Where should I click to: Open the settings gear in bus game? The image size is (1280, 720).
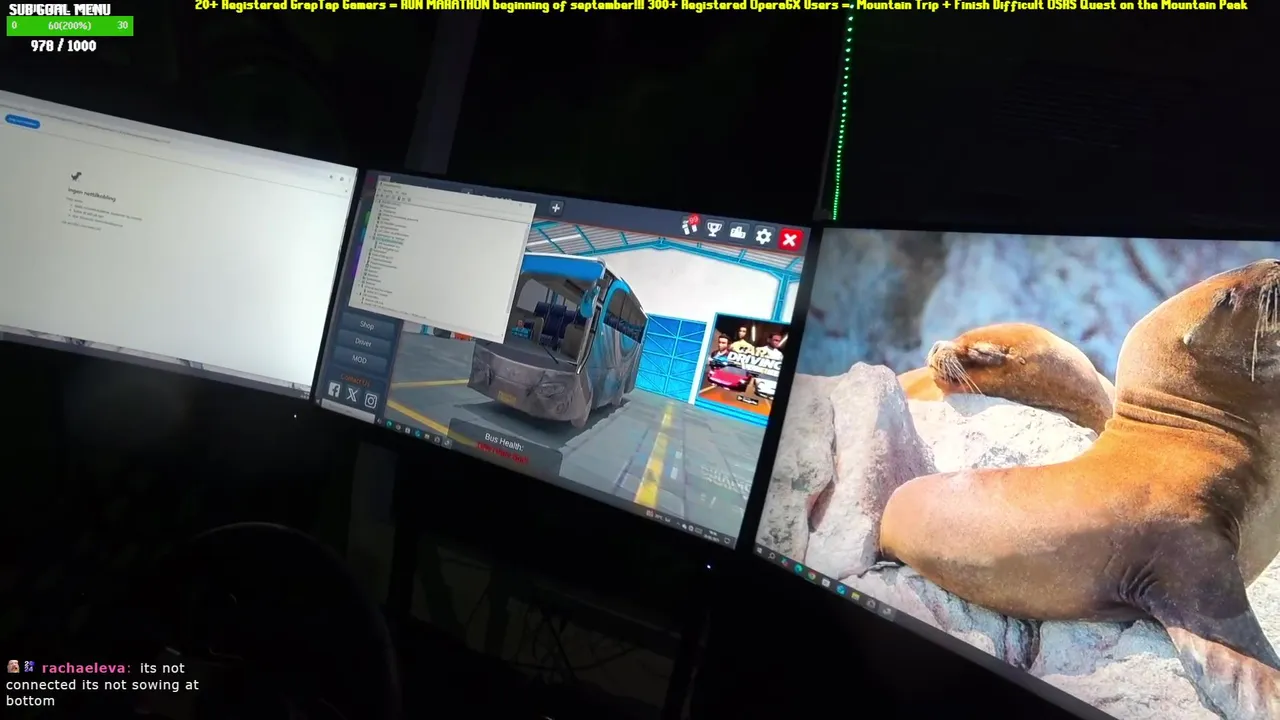(x=764, y=237)
